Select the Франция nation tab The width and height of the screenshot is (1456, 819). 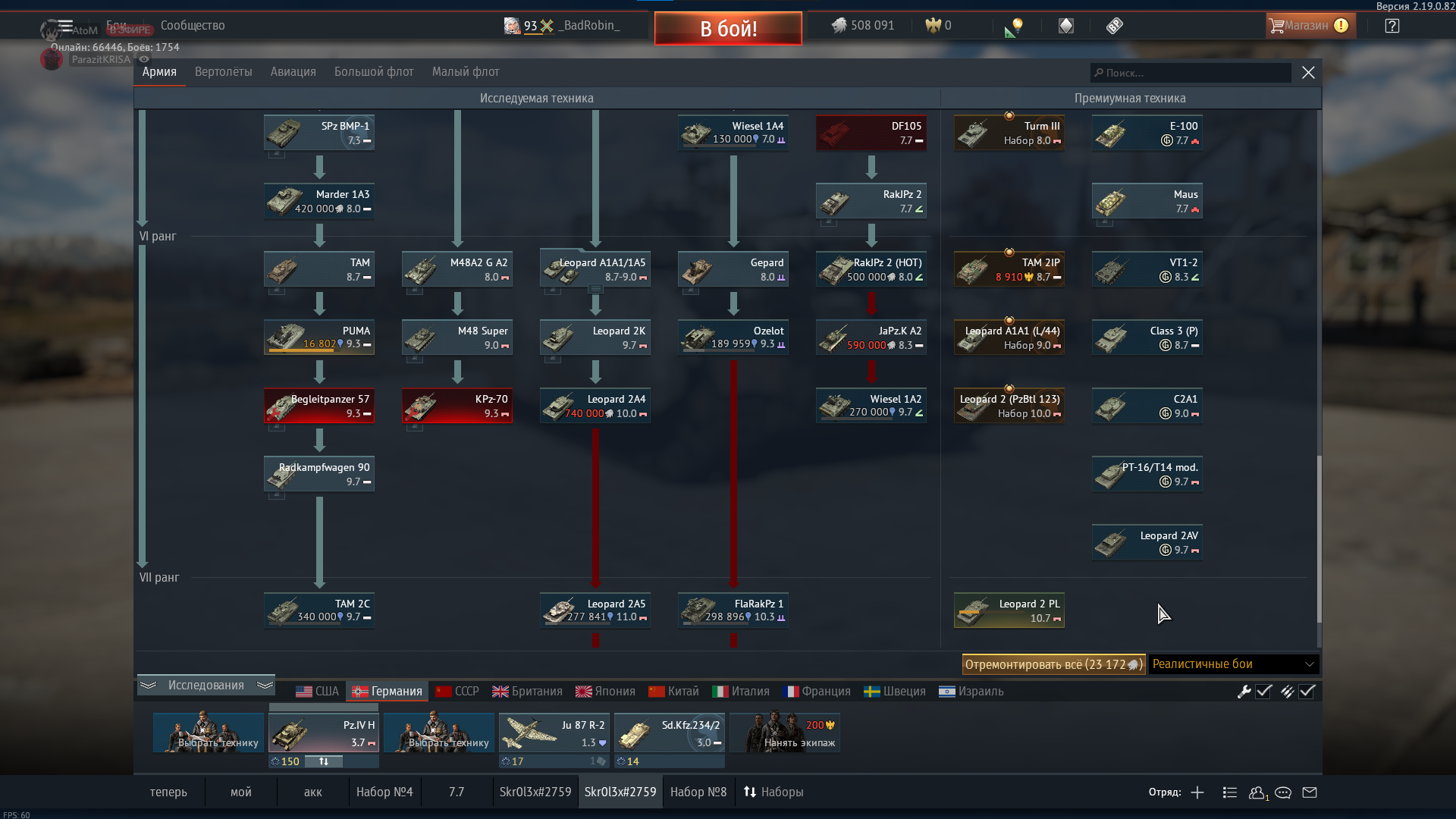tap(817, 692)
